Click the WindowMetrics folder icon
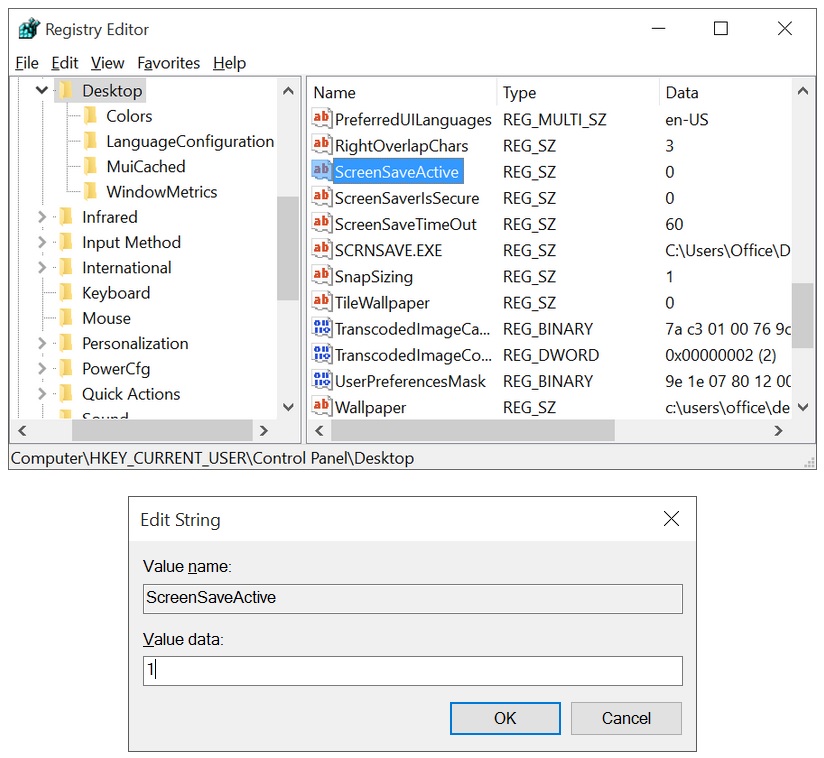Image resolution: width=824 pixels, height=758 pixels. (90, 192)
